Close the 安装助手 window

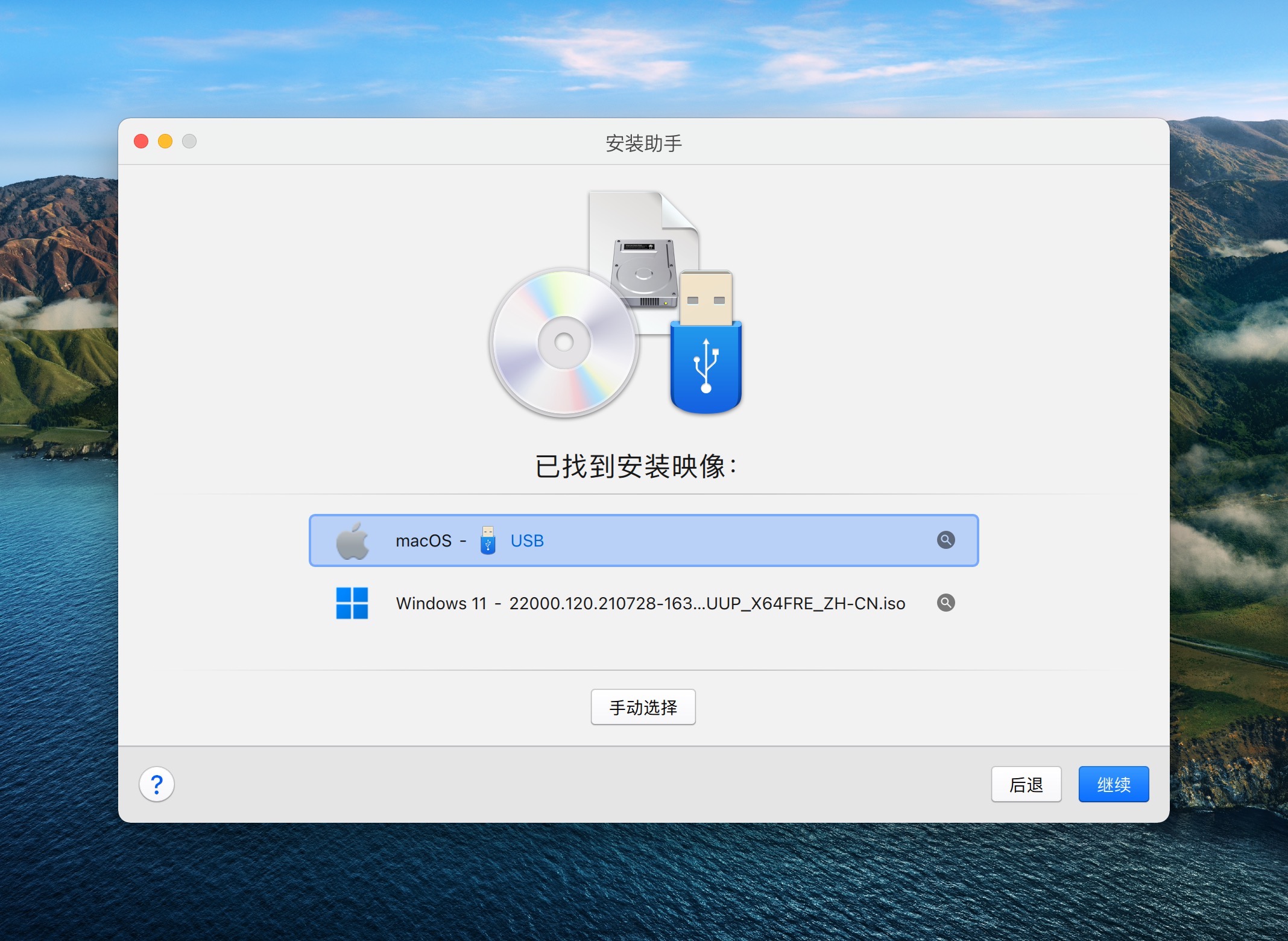pos(141,141)
